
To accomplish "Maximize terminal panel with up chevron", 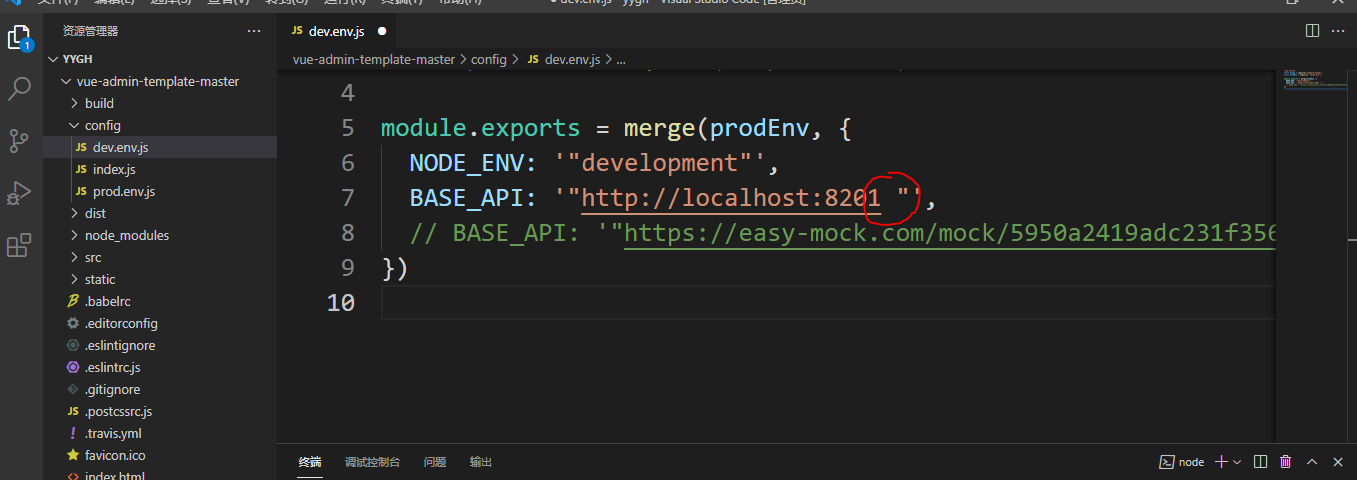I will (1312, 462).
